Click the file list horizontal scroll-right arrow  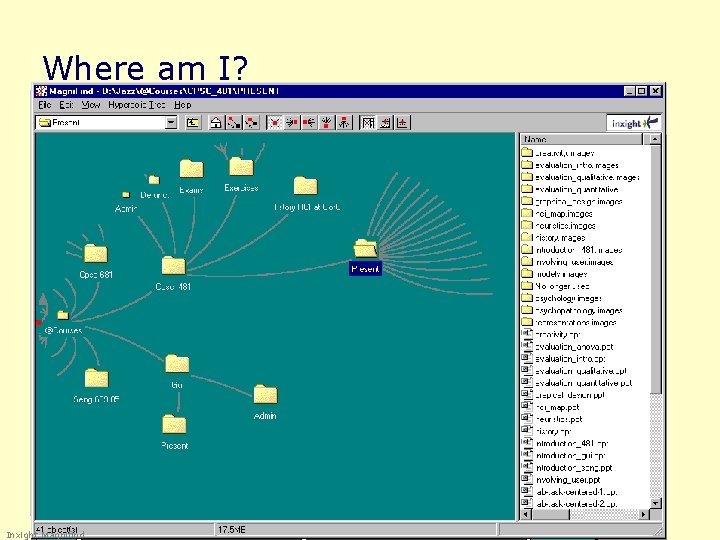point(644,514)
